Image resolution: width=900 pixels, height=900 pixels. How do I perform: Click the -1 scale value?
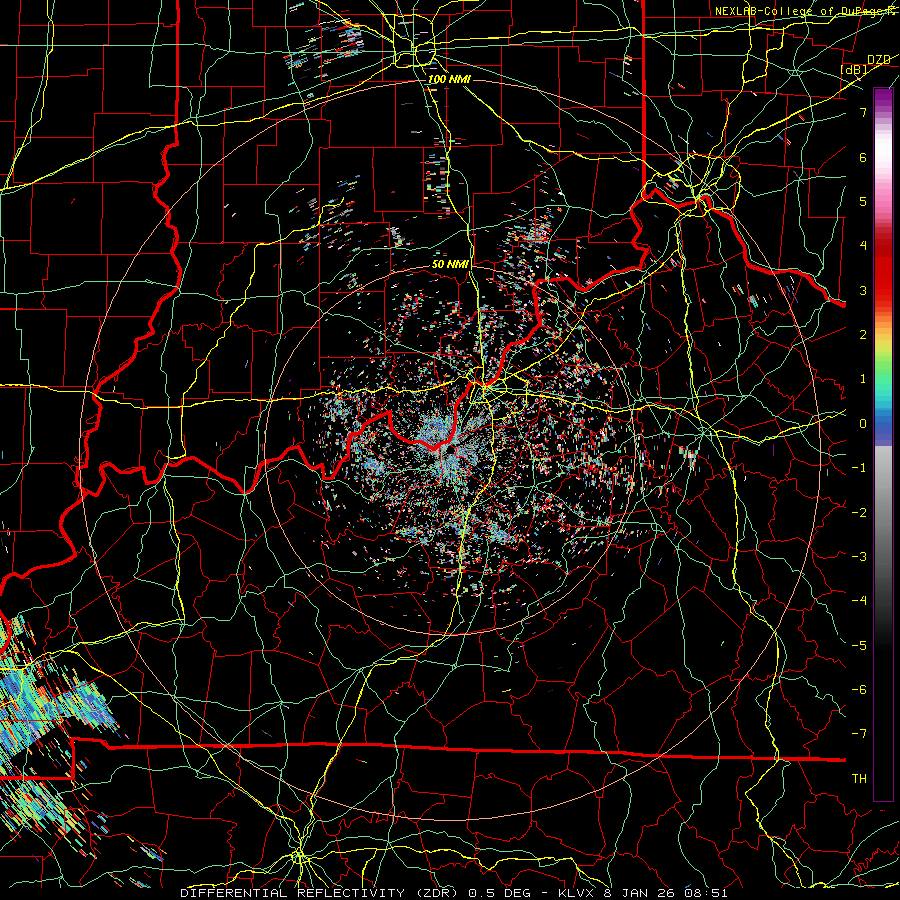click(859, 468)
